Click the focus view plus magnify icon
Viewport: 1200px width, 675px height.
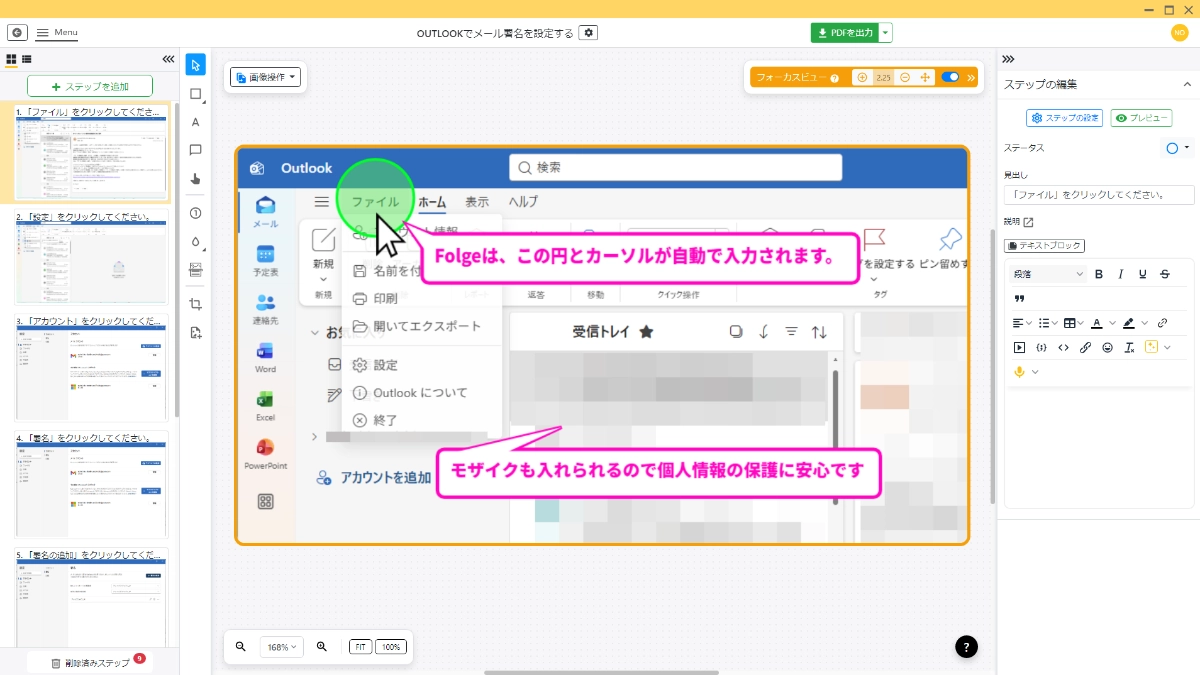point(862,77)
